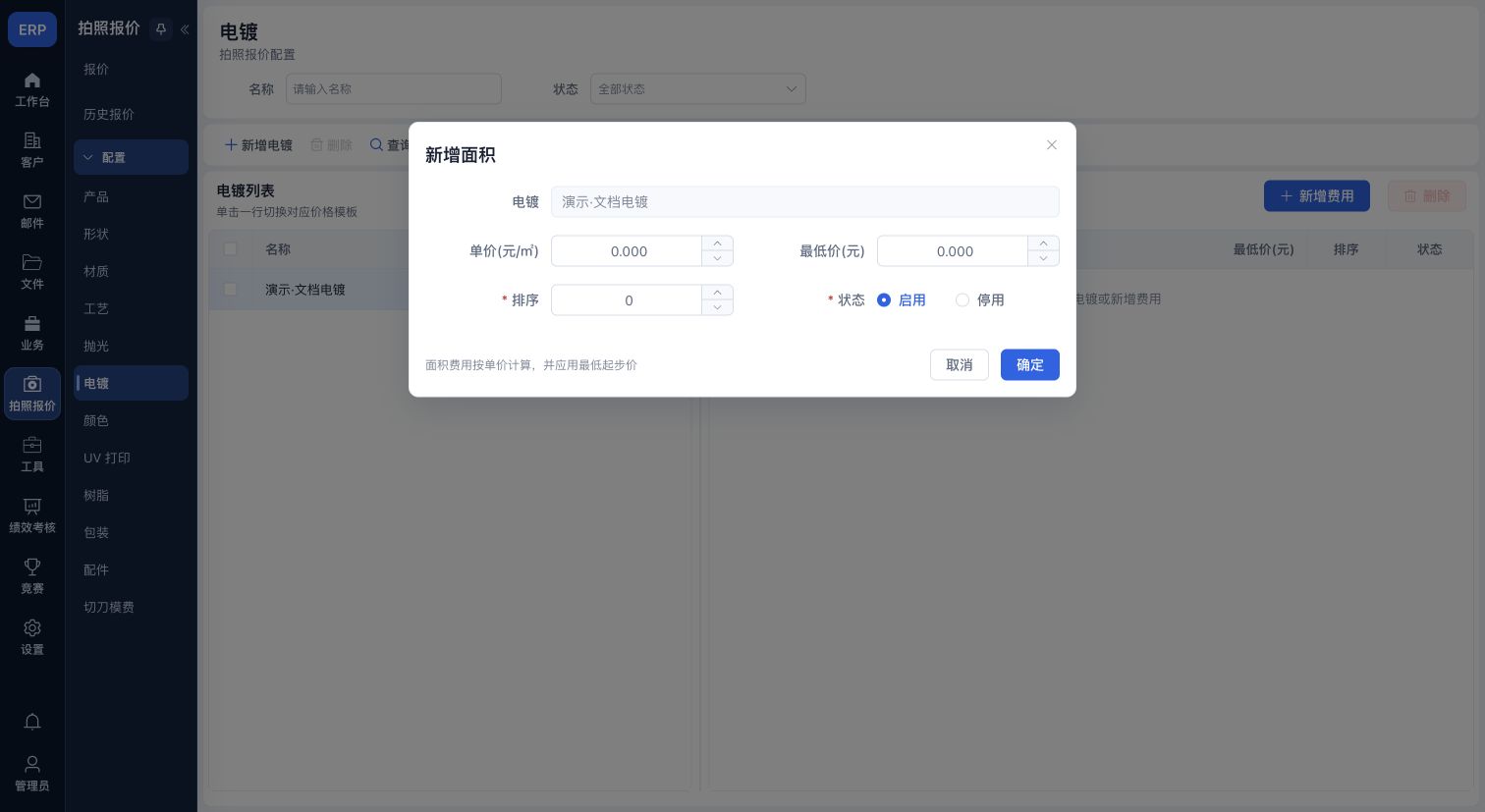Decrease the 最低价(元) value
Viewport: 1485px width, 812px height.
[x=1044, y=258]
